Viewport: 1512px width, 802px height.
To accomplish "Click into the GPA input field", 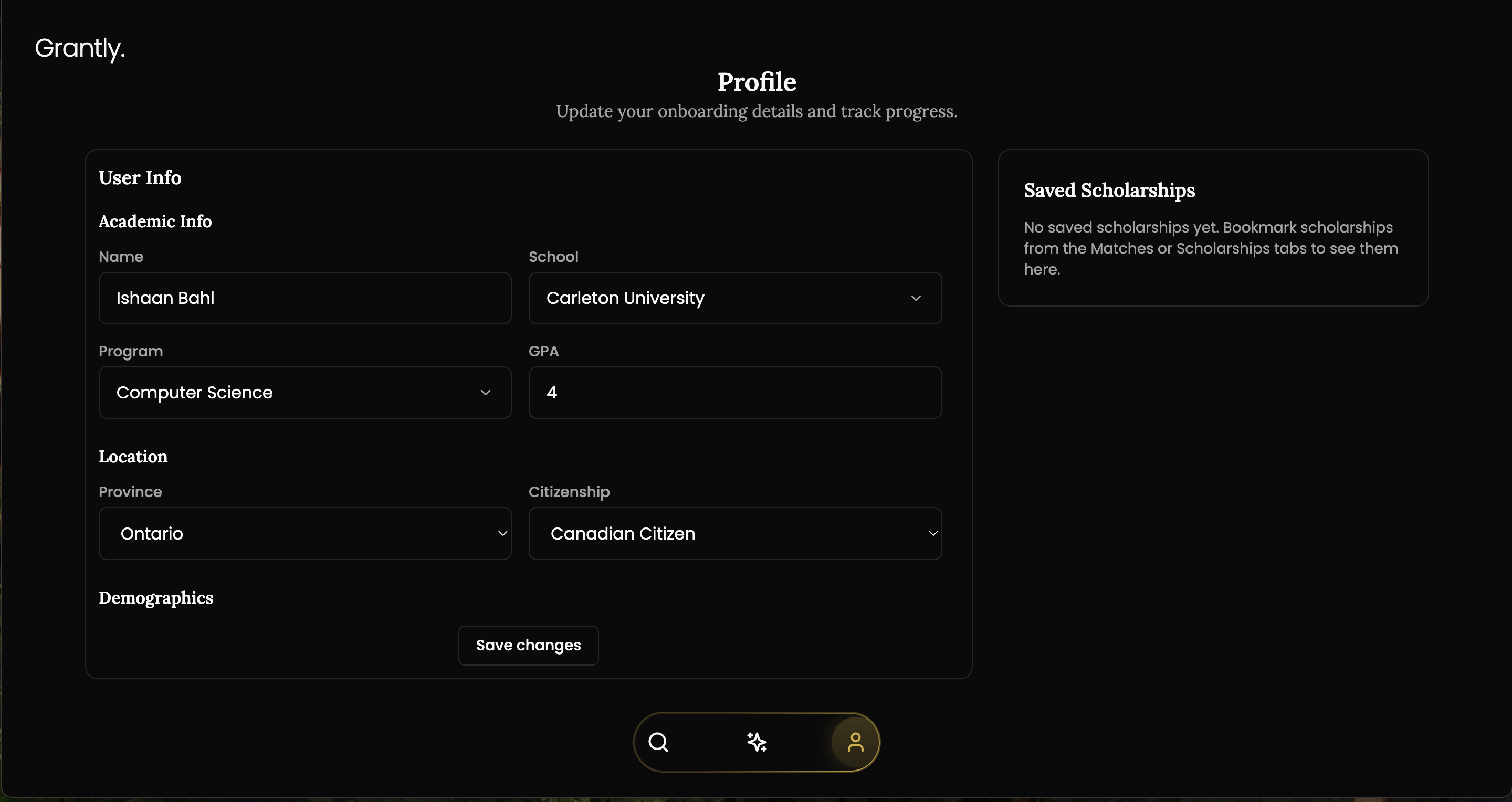I will pos(735,393).
